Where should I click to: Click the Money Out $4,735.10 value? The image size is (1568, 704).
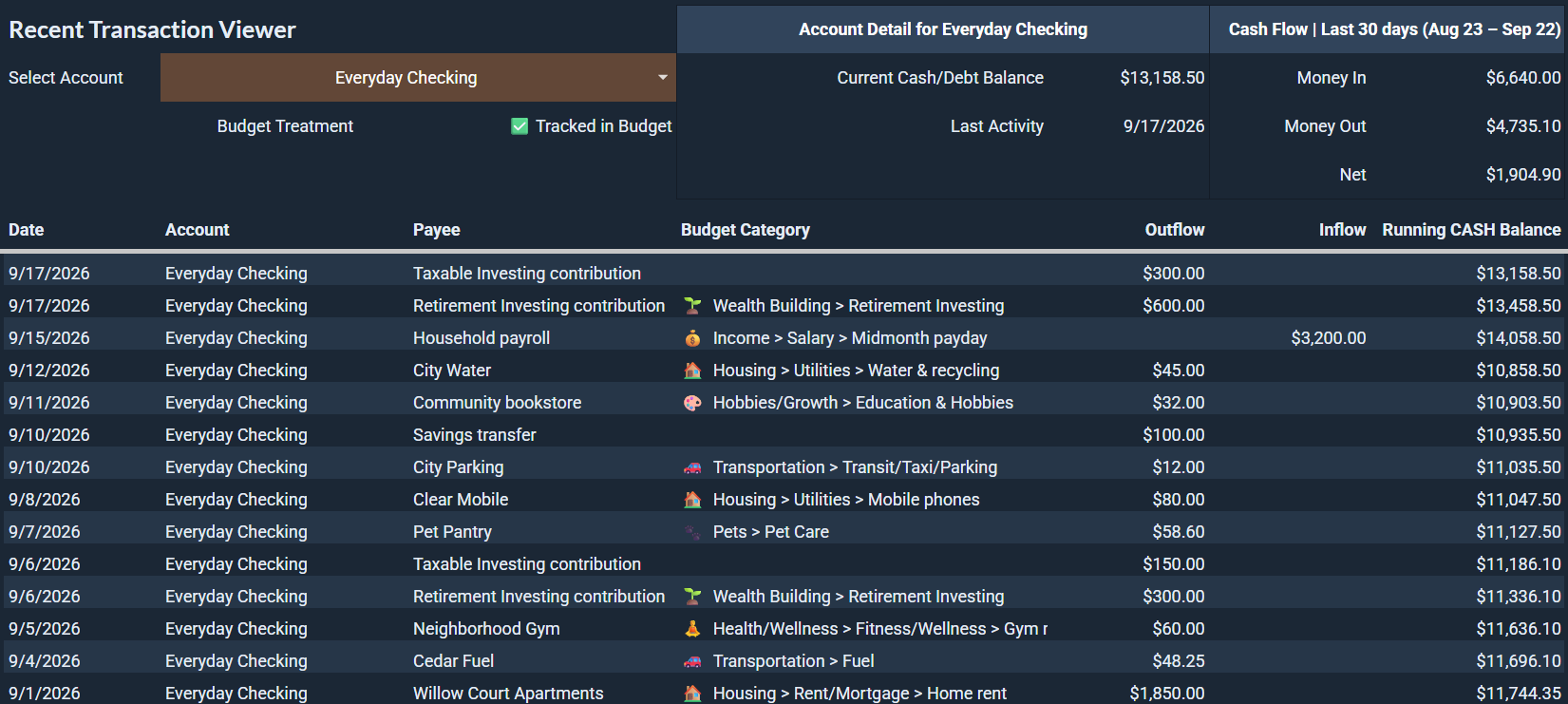pyautogui.click(x=1523, y=126)
